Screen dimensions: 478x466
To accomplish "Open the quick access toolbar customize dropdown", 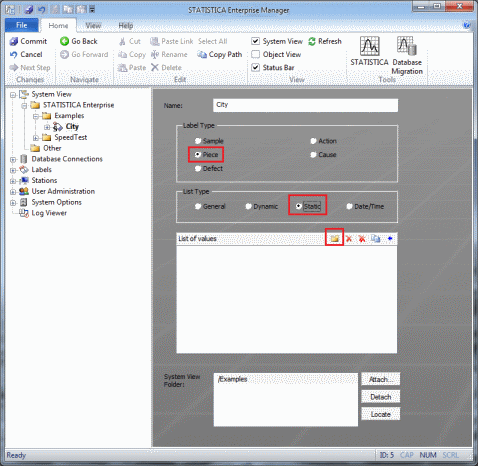I will pos(92,10).
